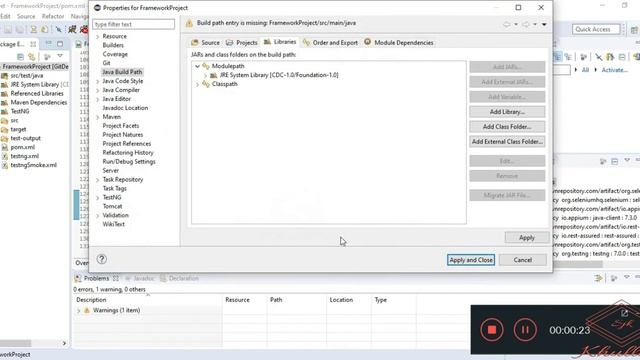This screenshot has height=360, width=640.
Task: Select Coverage in properties tree
Action: (x=115, y=54)
